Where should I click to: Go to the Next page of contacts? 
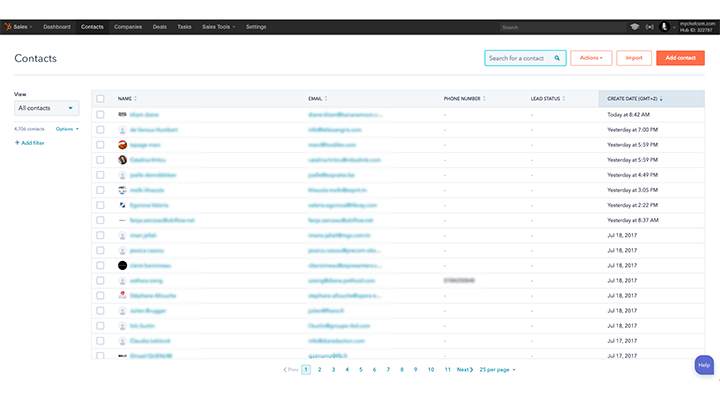point(465,370)
